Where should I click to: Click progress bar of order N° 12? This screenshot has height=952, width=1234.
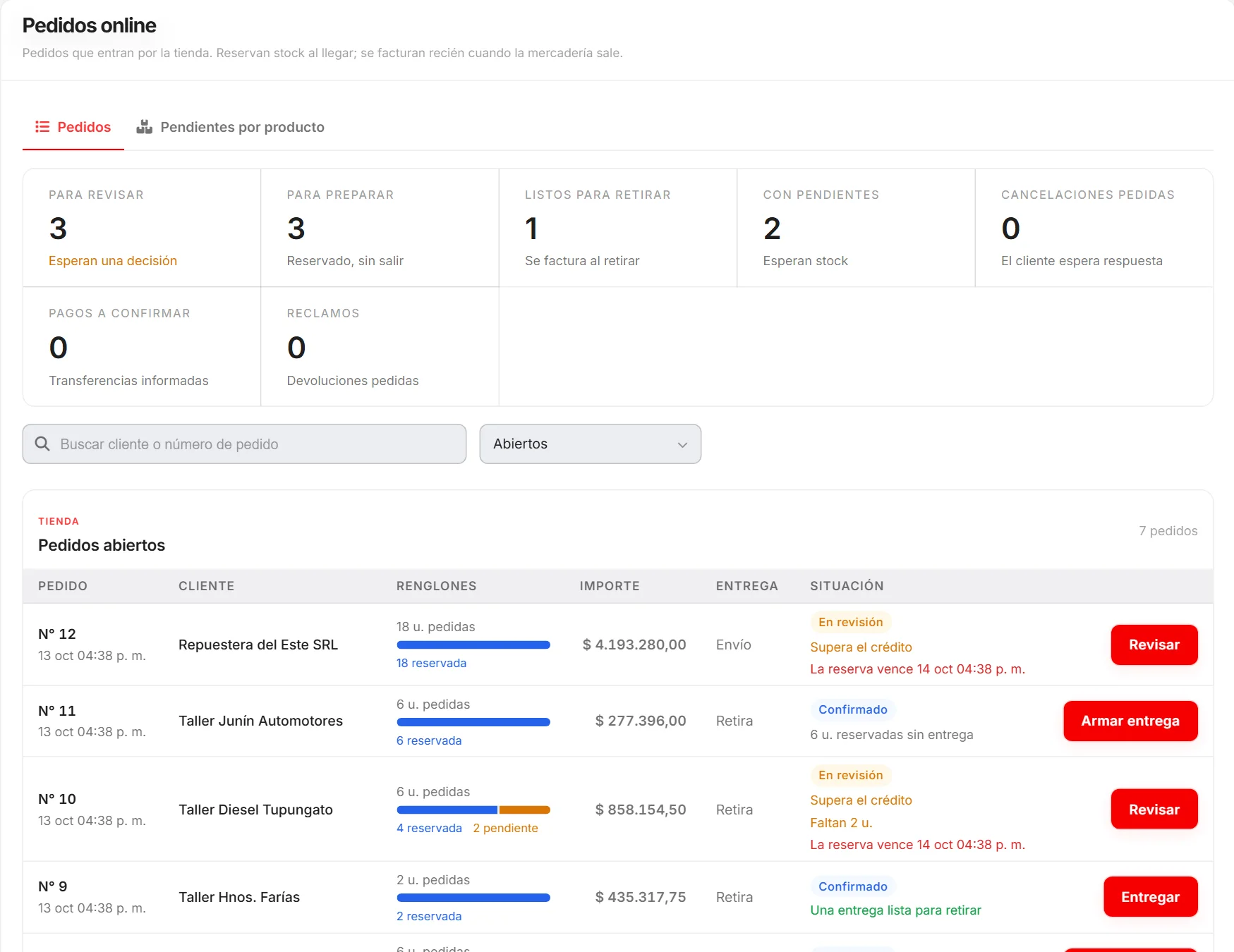point(473,645)
